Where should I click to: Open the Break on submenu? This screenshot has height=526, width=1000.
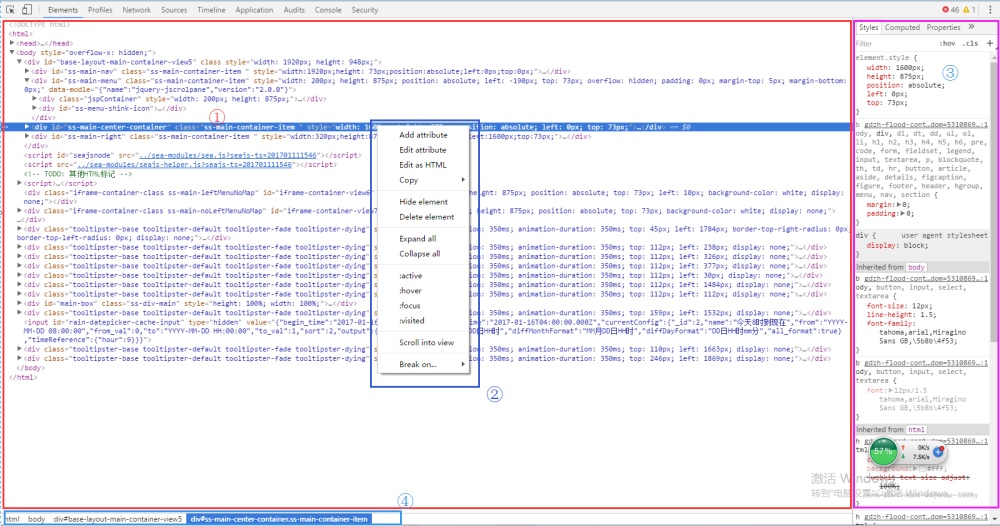[424, 364]
